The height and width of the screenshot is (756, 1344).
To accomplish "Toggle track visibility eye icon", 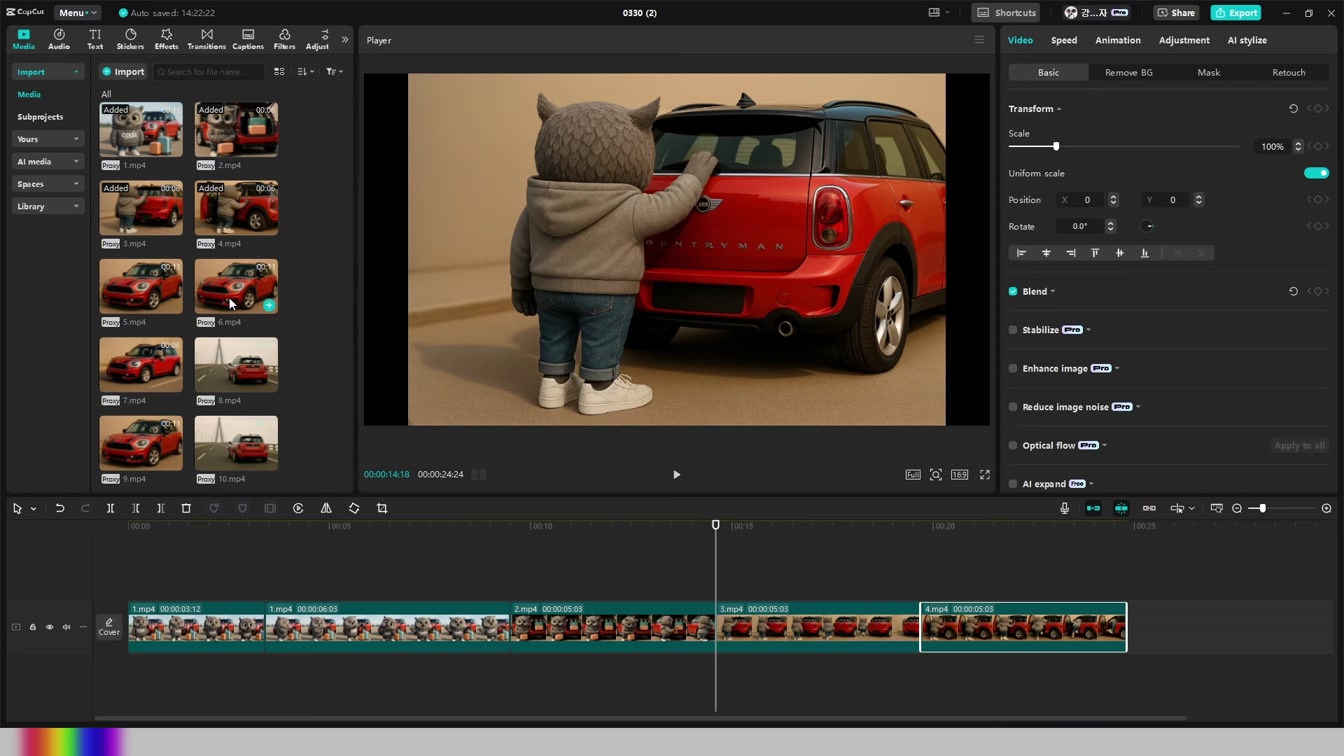I will pos(49,627).
